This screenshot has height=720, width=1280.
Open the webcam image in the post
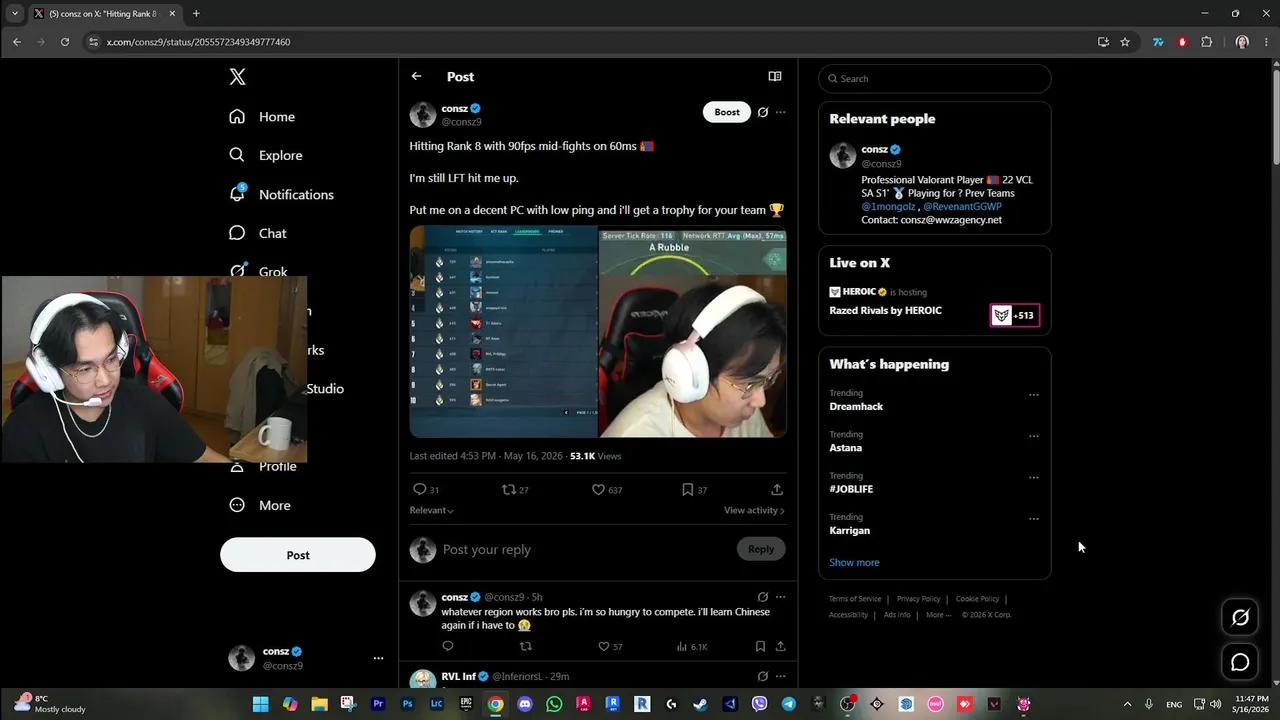tap(693, 332)
